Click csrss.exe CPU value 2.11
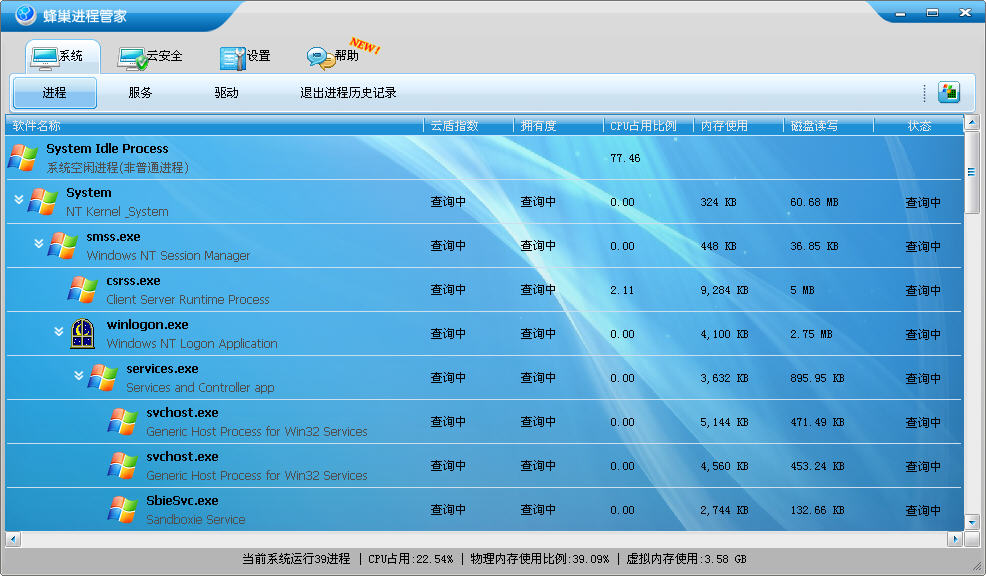Viewport: 986px width, 576px height. coord(622,291)
